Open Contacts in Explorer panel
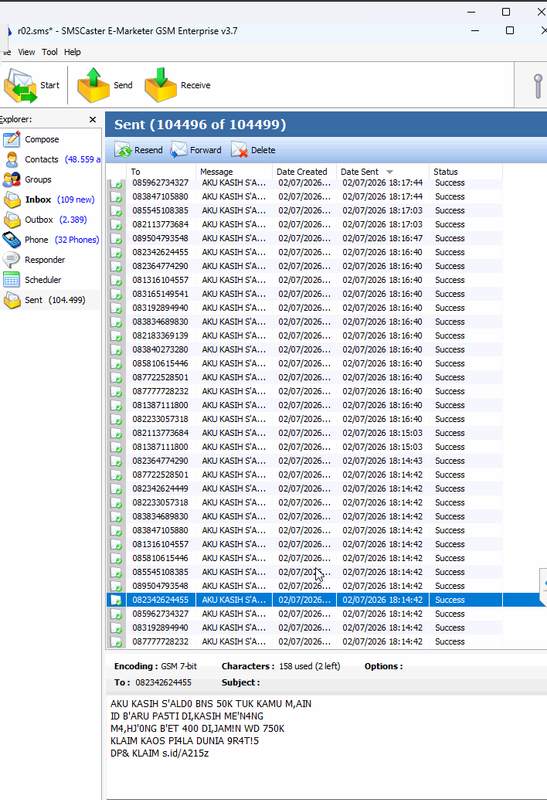This screenshot has width=547, height=800. coord(41,159)
